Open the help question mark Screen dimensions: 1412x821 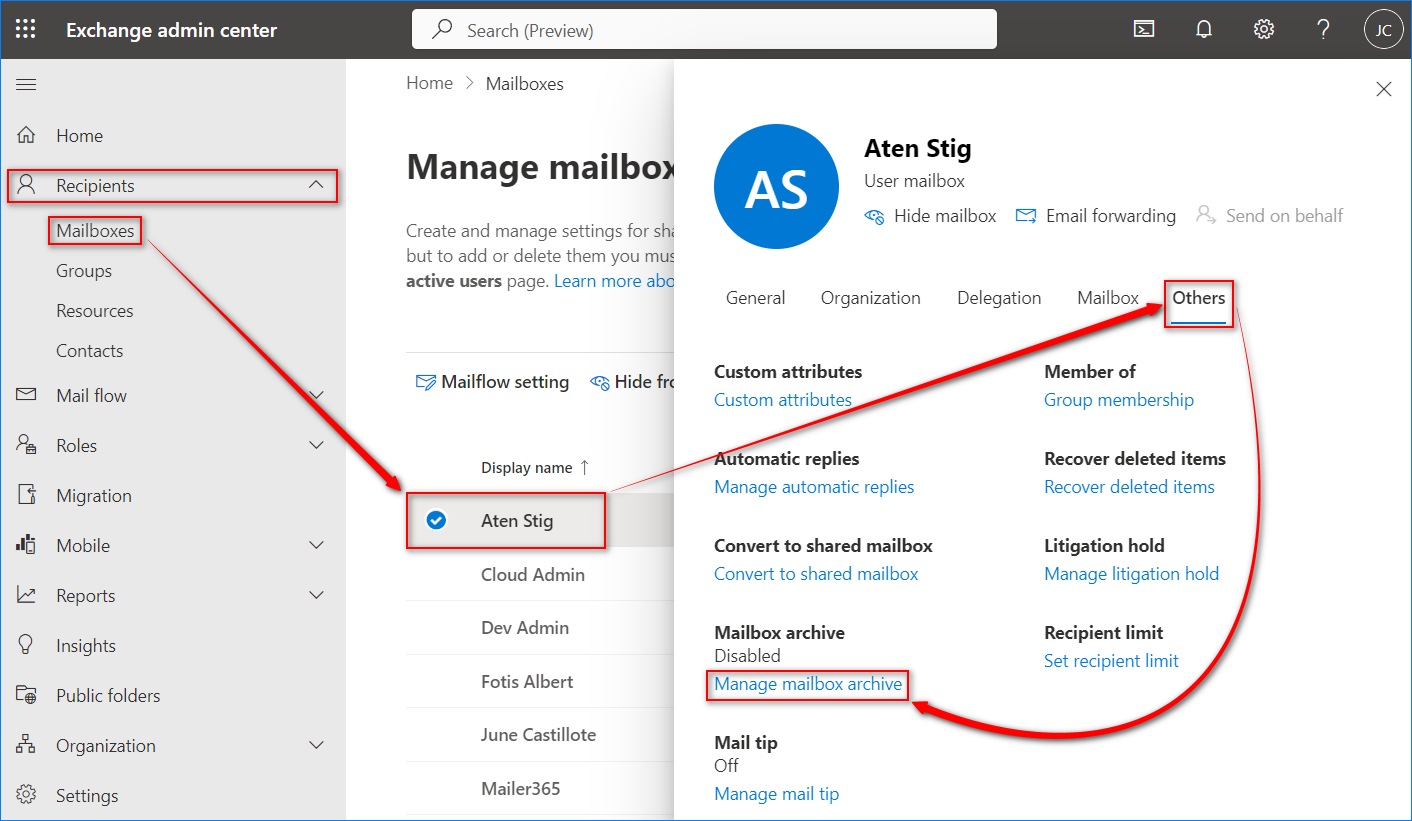pos(1324,30)
